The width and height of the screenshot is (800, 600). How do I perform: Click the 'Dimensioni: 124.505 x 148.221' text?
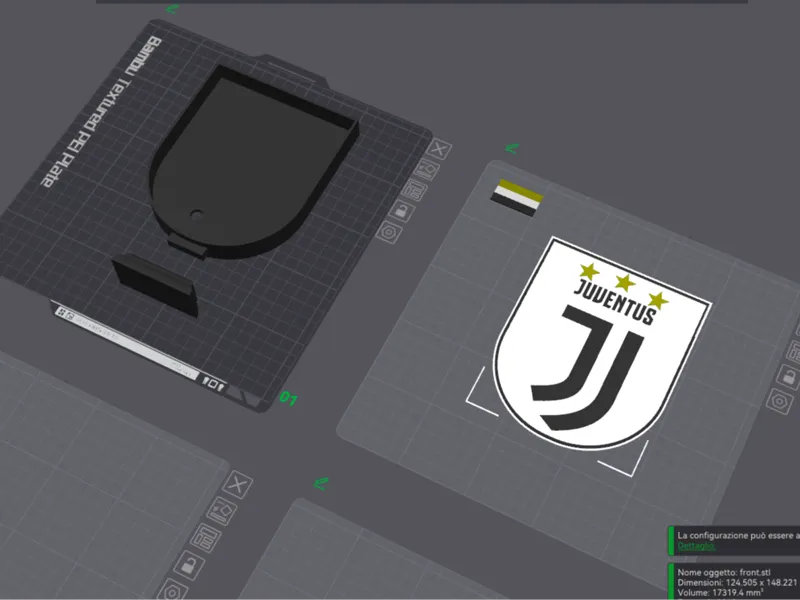click(737, 582)
